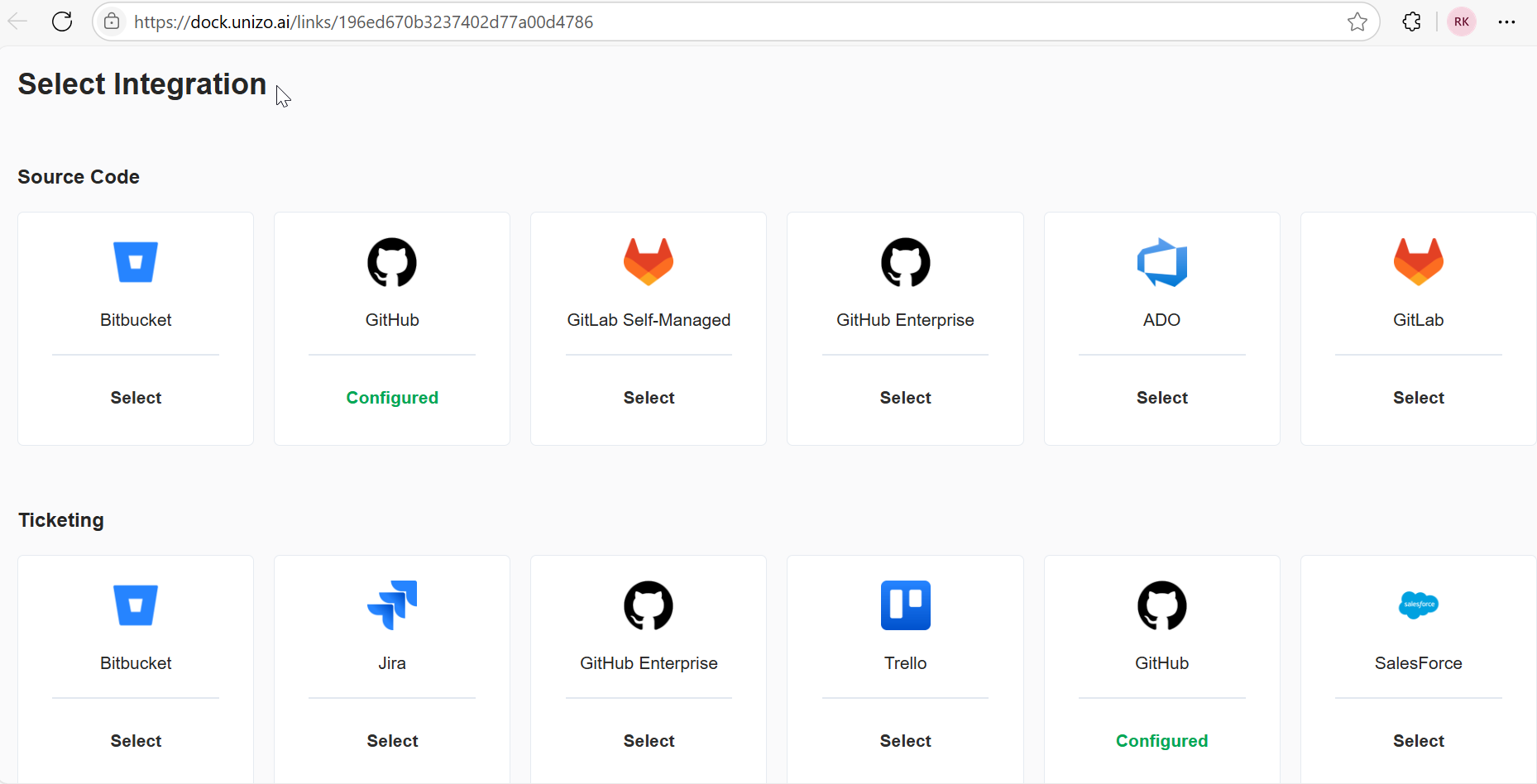Click the GitLab Self-Managed fox icon
The width and height of the screenshot is (1537, 784).
pyautogui.click(x=648, y=261)
